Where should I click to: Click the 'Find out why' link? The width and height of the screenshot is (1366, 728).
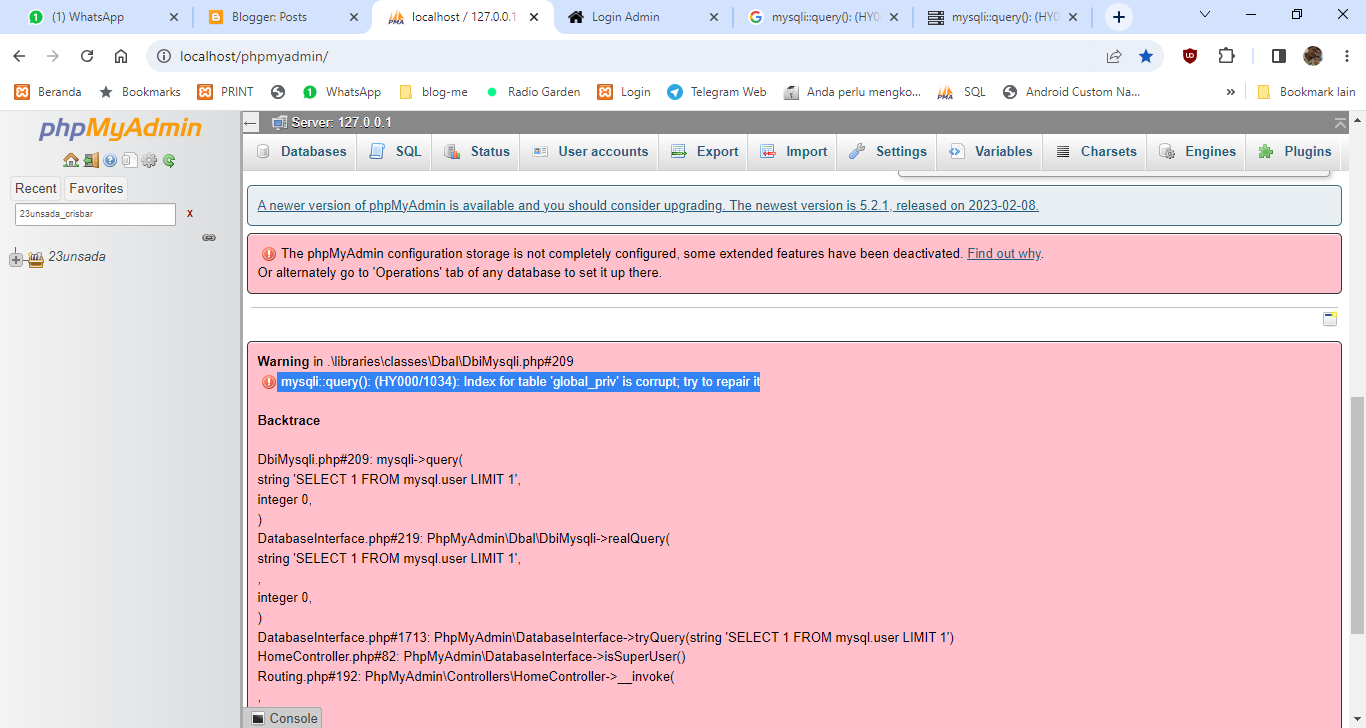(1003, 254)
